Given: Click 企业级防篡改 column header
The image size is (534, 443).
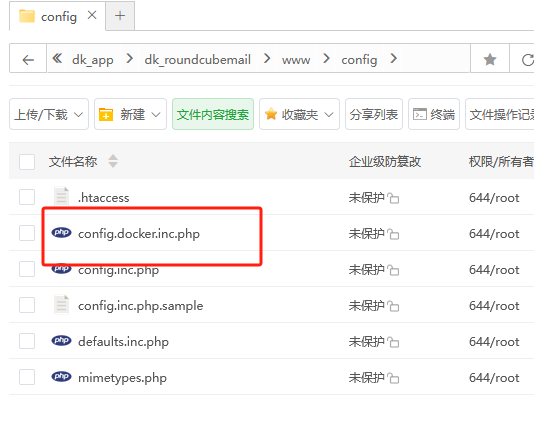Looking at the screenshot, I should click(385, 161).
